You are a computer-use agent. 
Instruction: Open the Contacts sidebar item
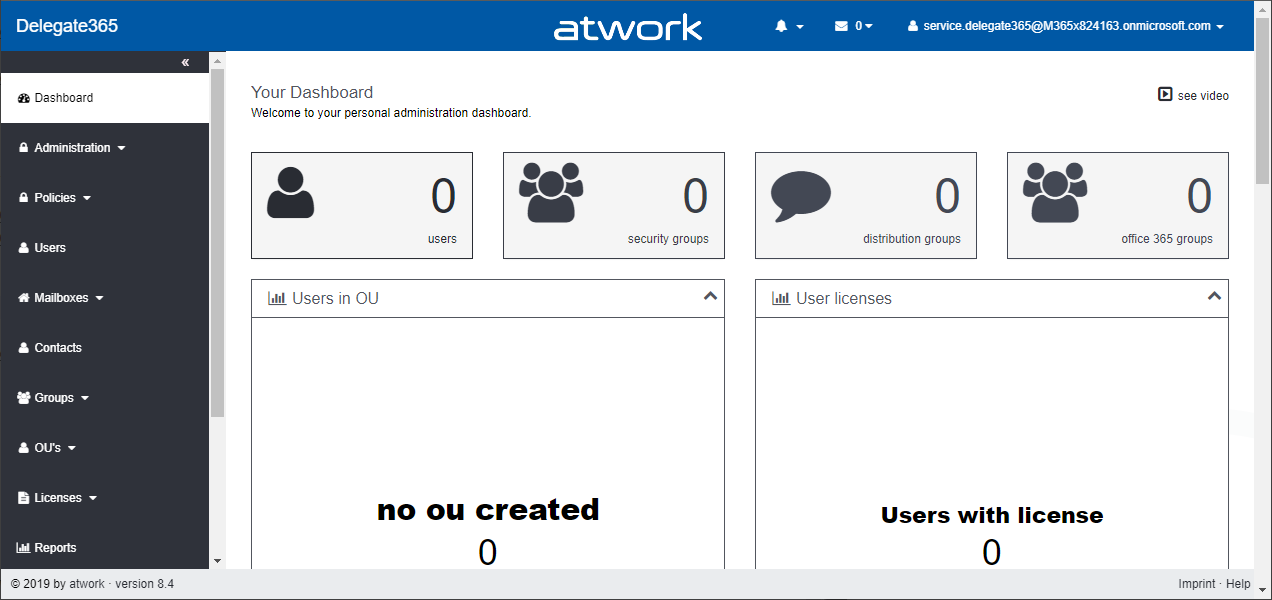[57, 348]
